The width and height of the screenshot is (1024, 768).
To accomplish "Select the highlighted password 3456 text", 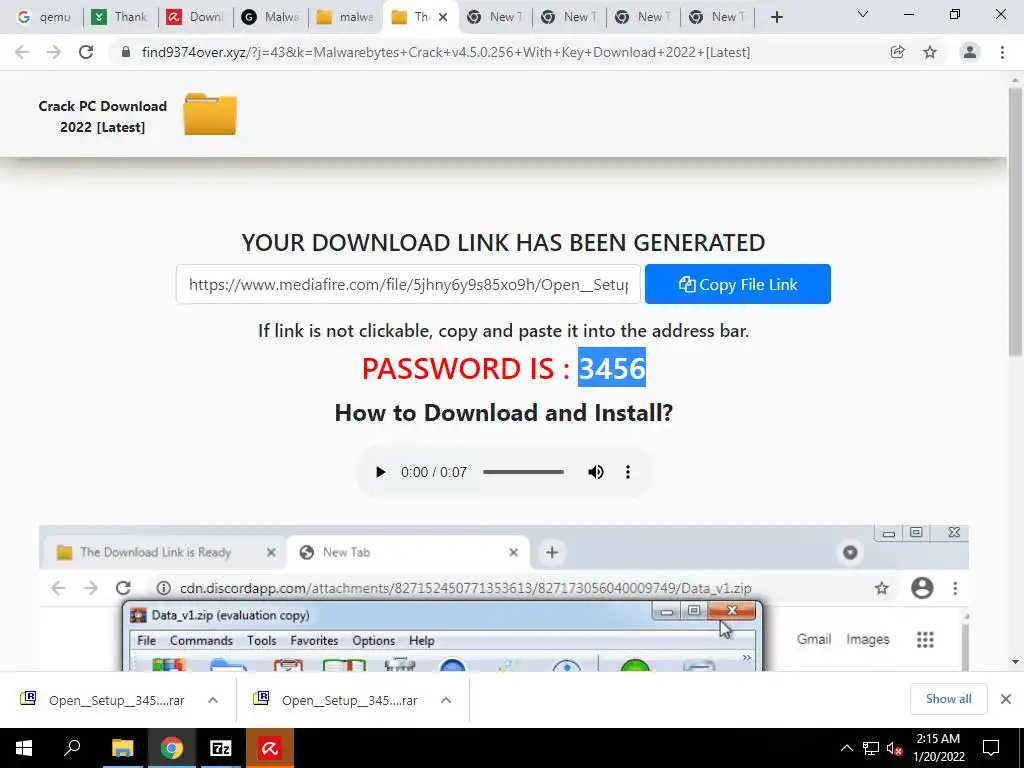I will click(x=612, y=368).
